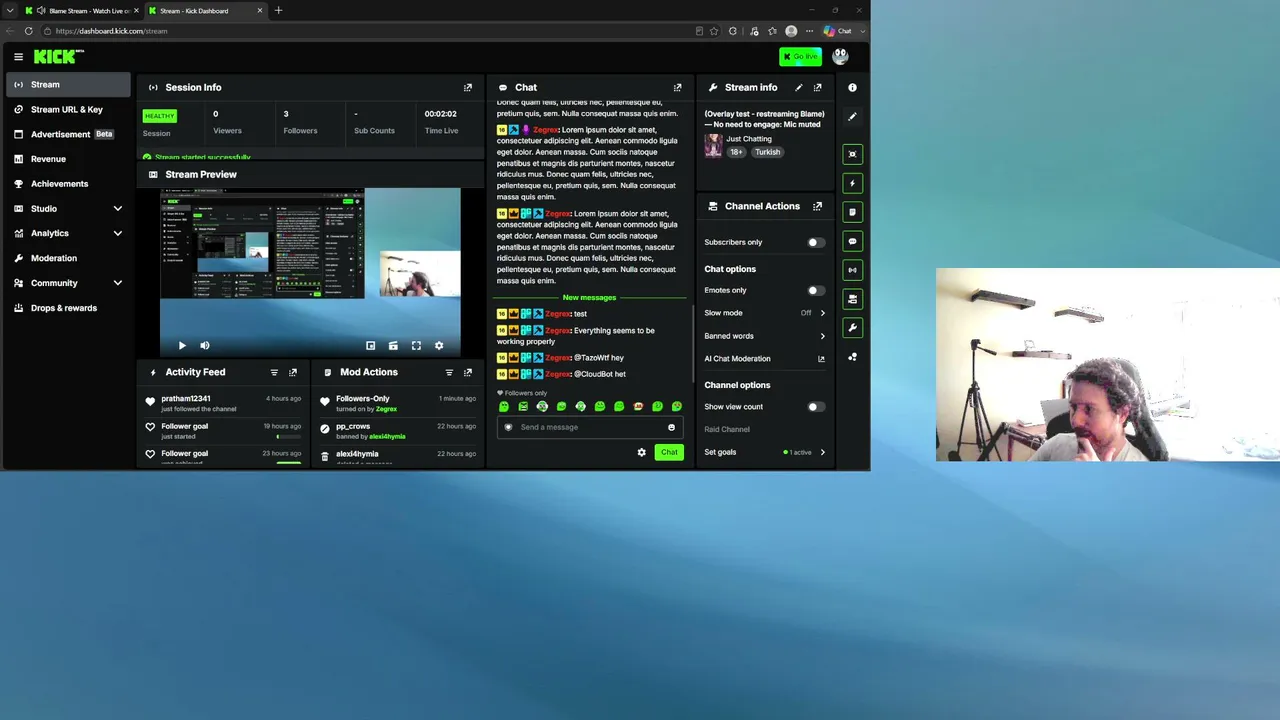Open the Revenue page
The image size is (1280, 720).
[68, 159]
